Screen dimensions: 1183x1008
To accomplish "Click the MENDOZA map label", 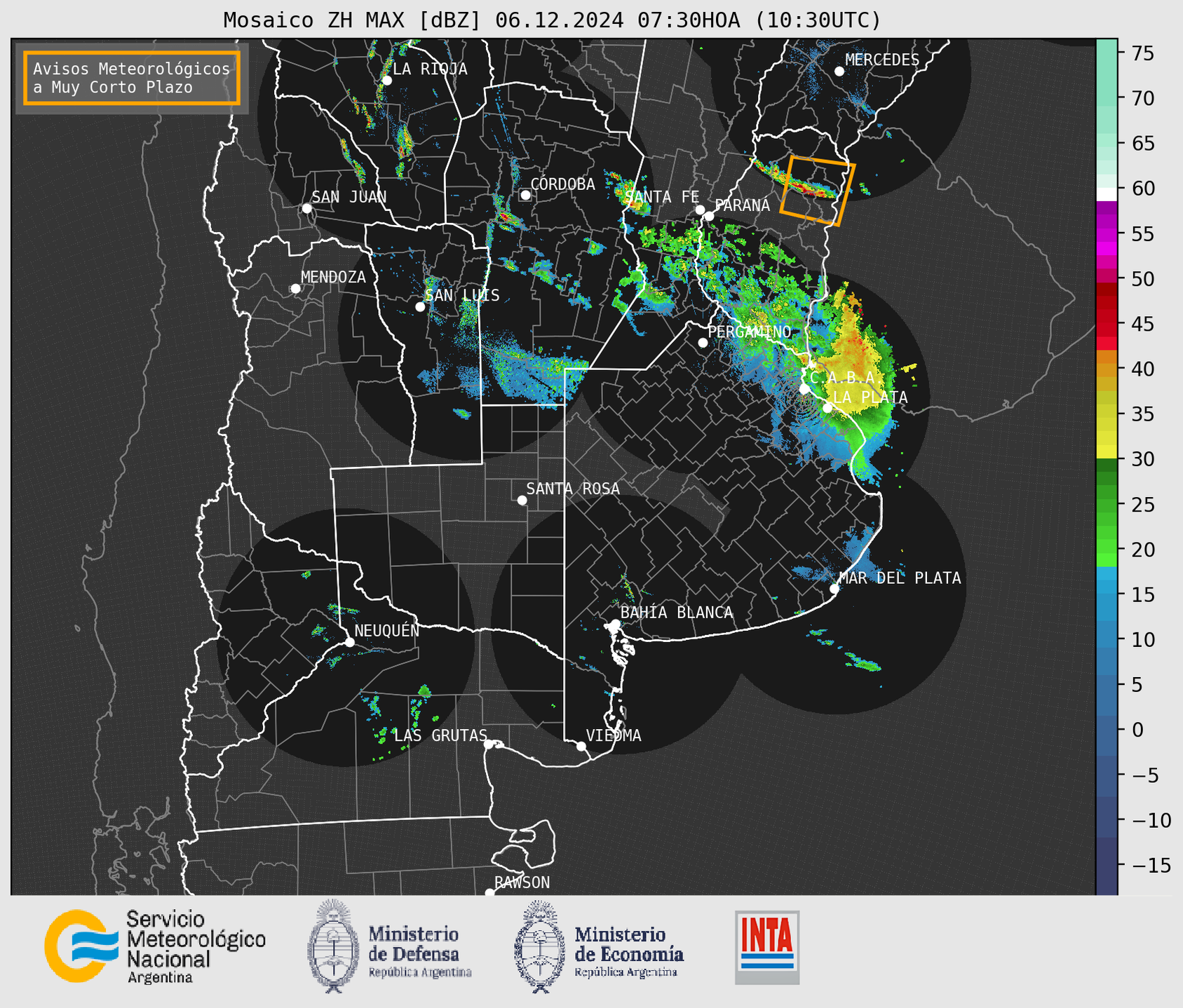I will tap(334, 277).
